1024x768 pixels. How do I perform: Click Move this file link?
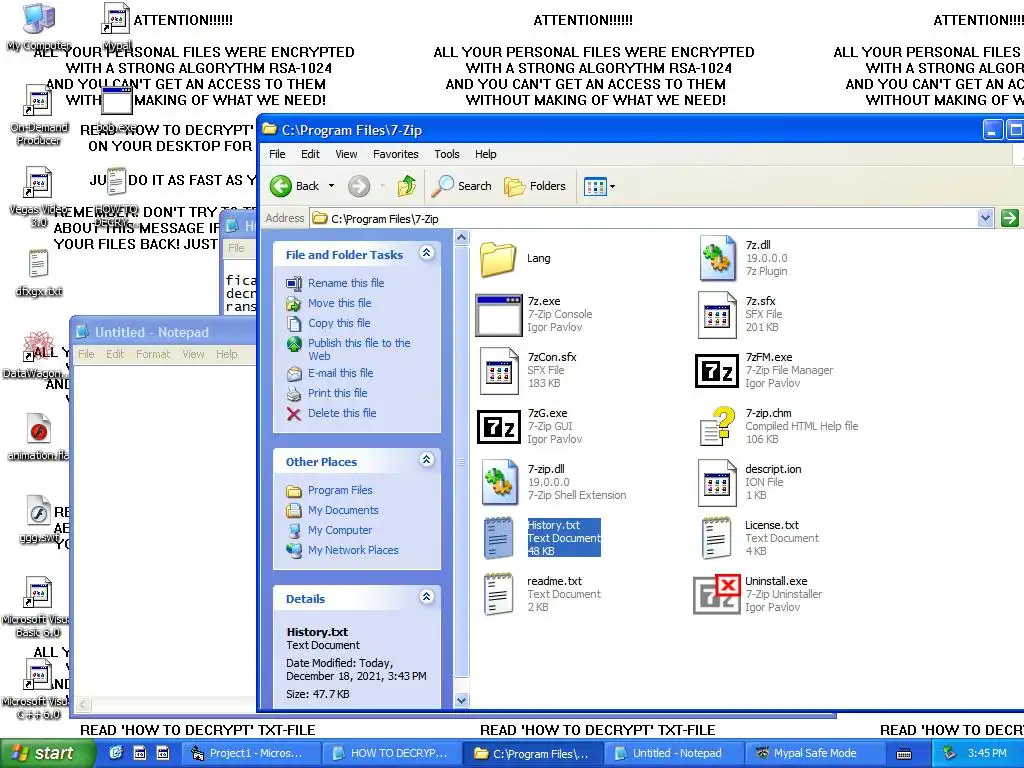[x=340, y=303]
